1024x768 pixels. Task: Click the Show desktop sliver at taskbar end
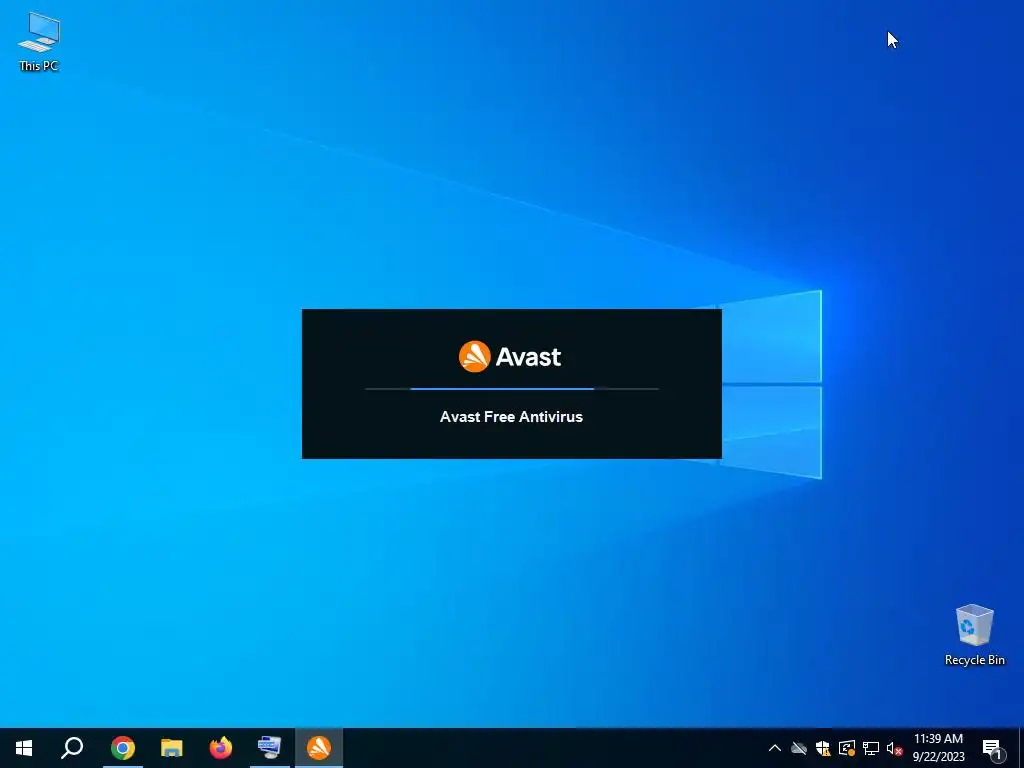coord(1021,748)
